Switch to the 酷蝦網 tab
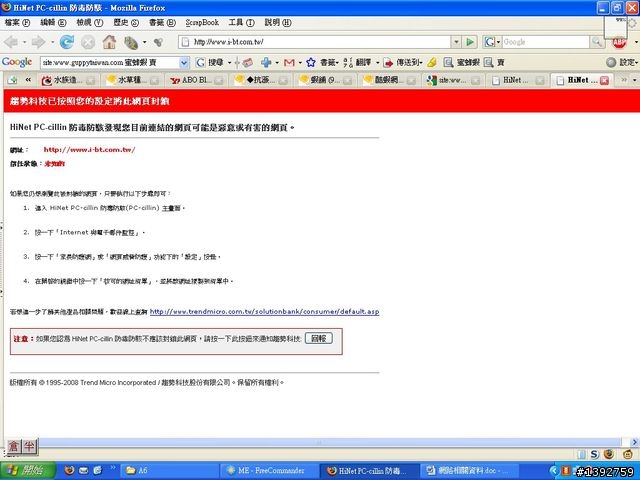Image resolution: width=640 pixels, height=480 pixels. [389, 80]
